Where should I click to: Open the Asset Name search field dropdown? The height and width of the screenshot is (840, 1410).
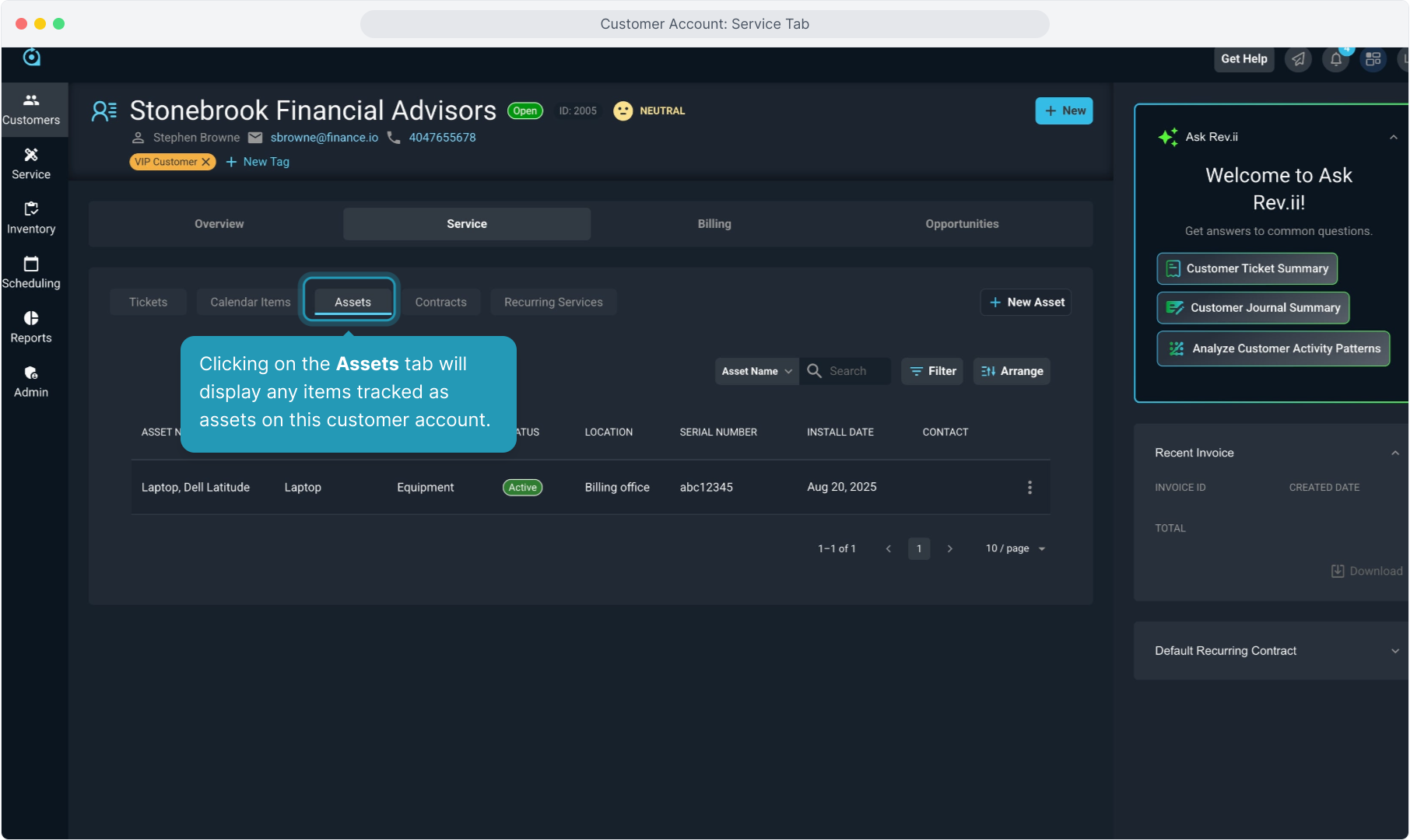757,371
